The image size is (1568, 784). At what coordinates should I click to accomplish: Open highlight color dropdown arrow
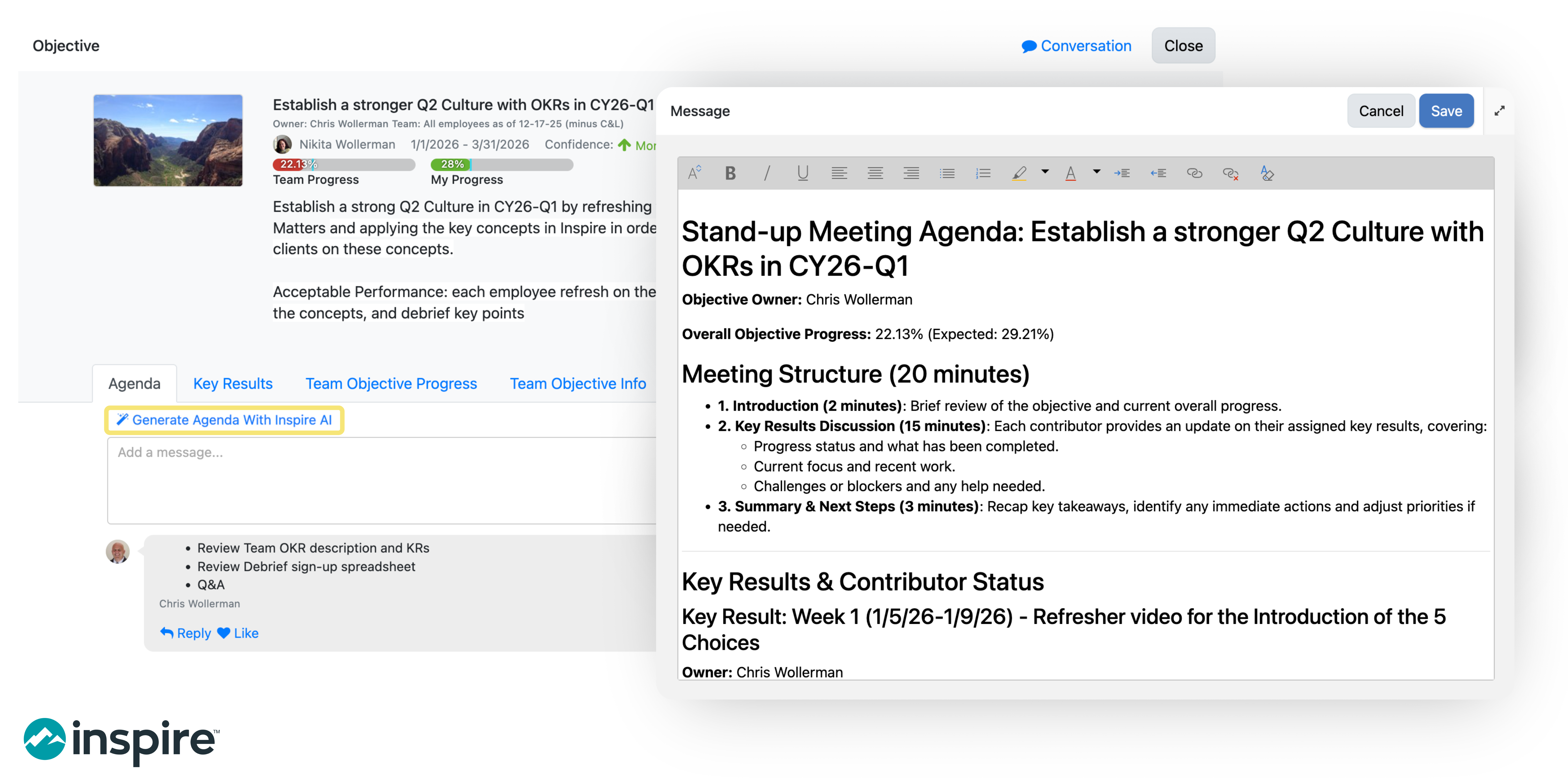click(x=1044, y=172)
